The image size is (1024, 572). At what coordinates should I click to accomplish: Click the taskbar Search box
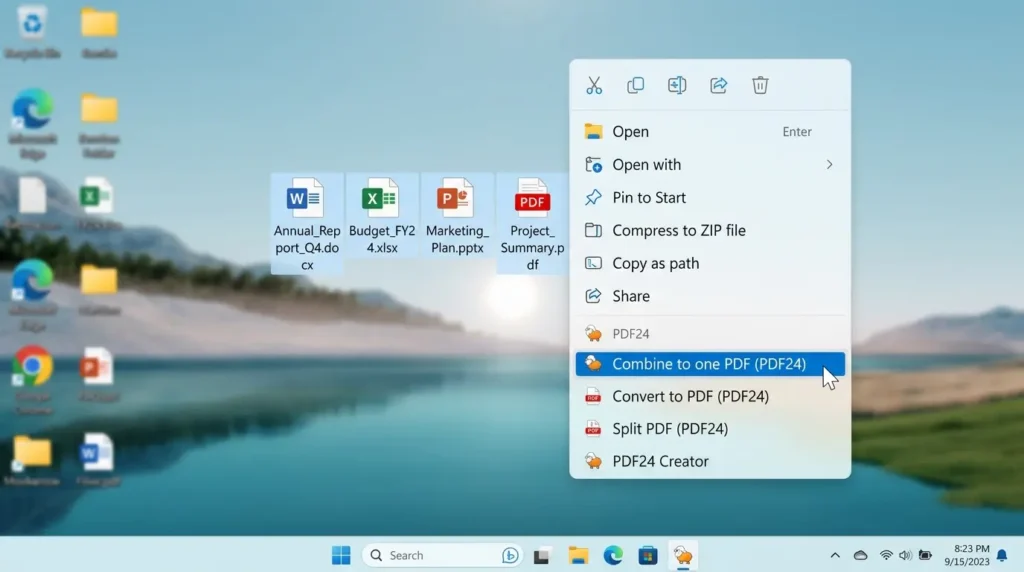coord(443,556)
